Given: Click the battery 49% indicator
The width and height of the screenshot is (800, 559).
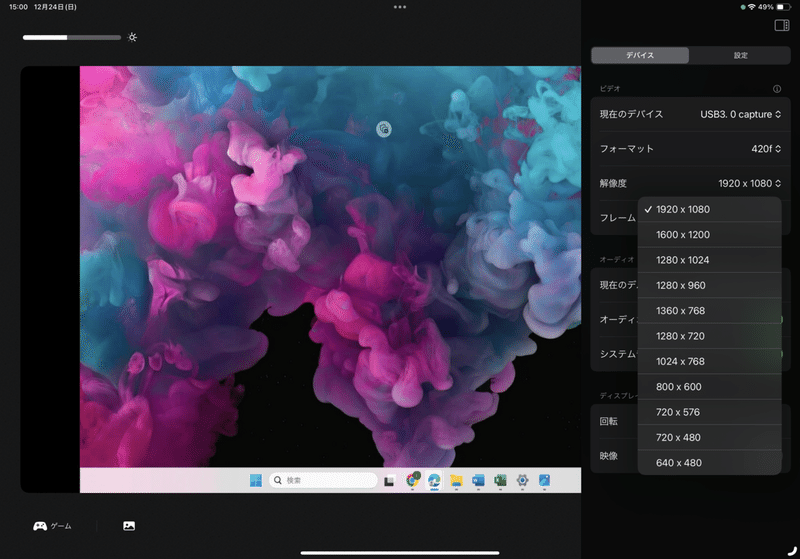Looking at the screenshot, I should pyautogui.click(x=774, y=7).
